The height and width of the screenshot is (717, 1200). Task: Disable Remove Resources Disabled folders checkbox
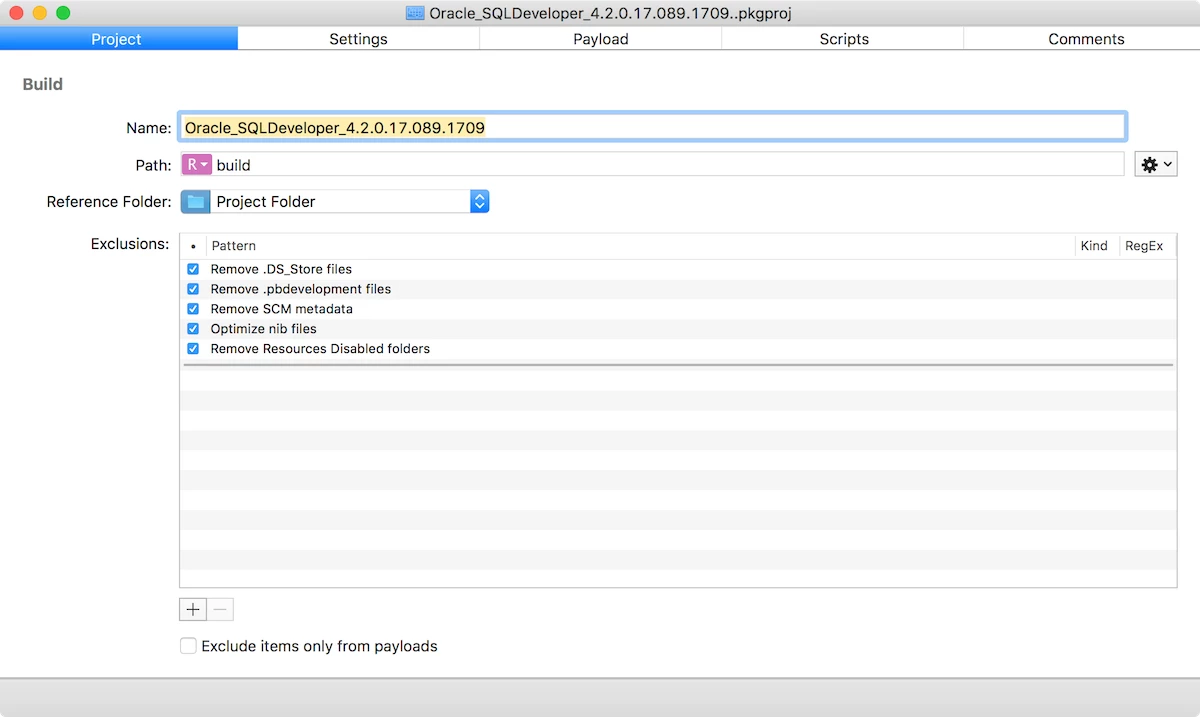click(x=193, y=349)
